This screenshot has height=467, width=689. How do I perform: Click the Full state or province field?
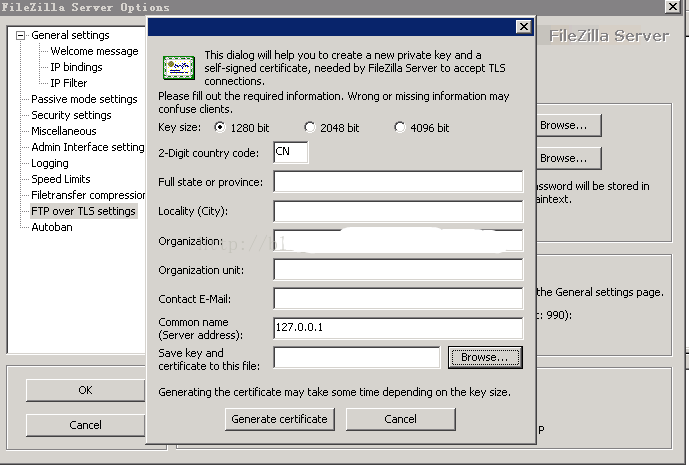[398, 181]
